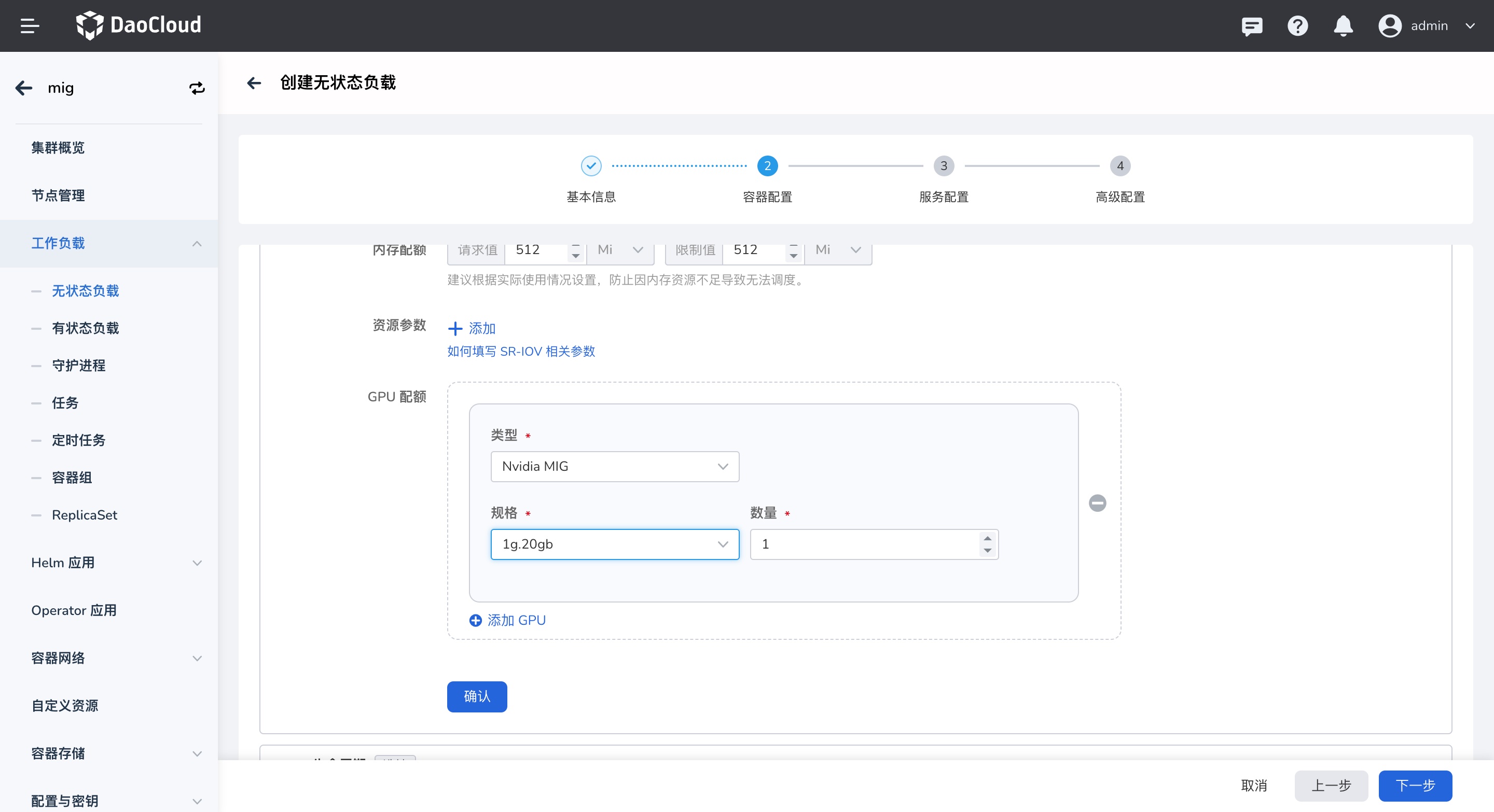Switch cluster using the swap icon
Image resolution: width=1494 pixels, height=812 pixels.
point(197,88)
